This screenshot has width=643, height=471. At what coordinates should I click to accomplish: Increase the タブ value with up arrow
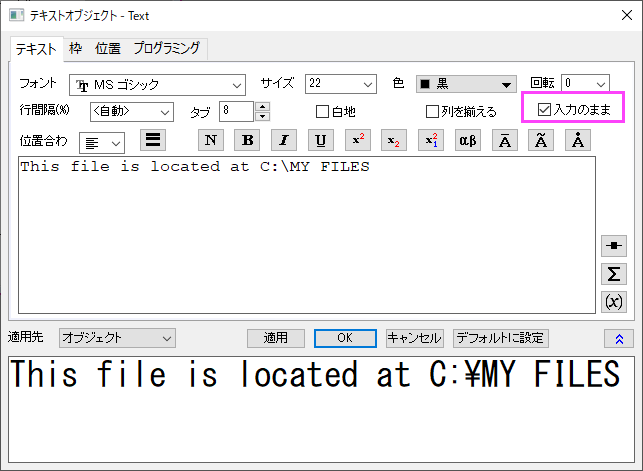pyautogui.click(x=262, y=107)
